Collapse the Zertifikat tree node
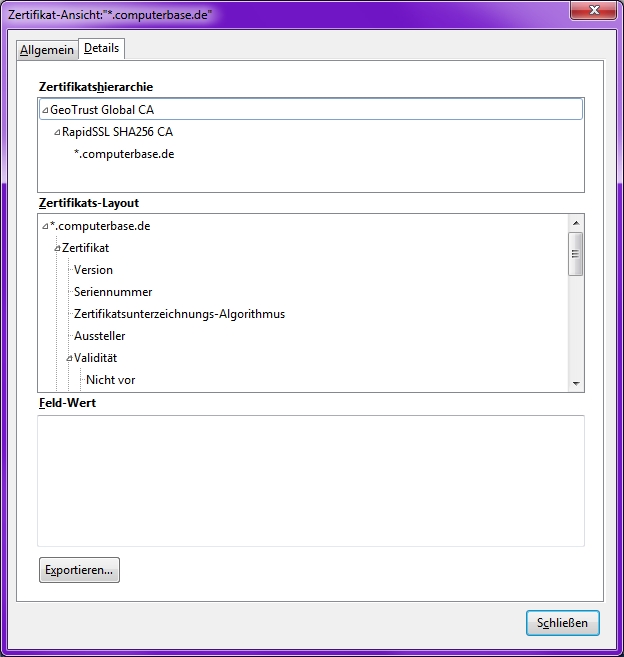Screen dimensions: 624x657 (57, 248)
